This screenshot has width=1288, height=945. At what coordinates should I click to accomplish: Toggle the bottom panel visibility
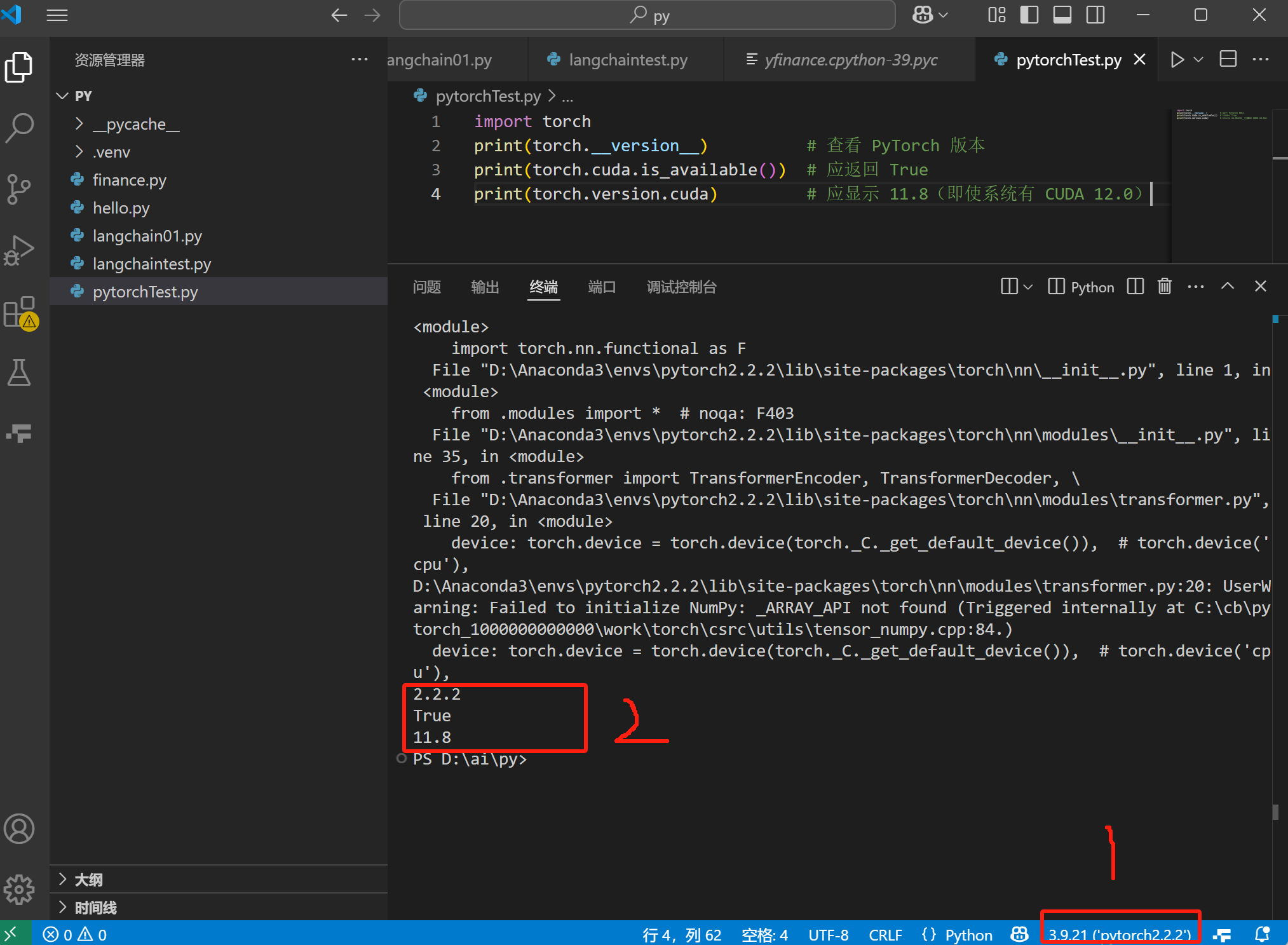coord(1062,15)
